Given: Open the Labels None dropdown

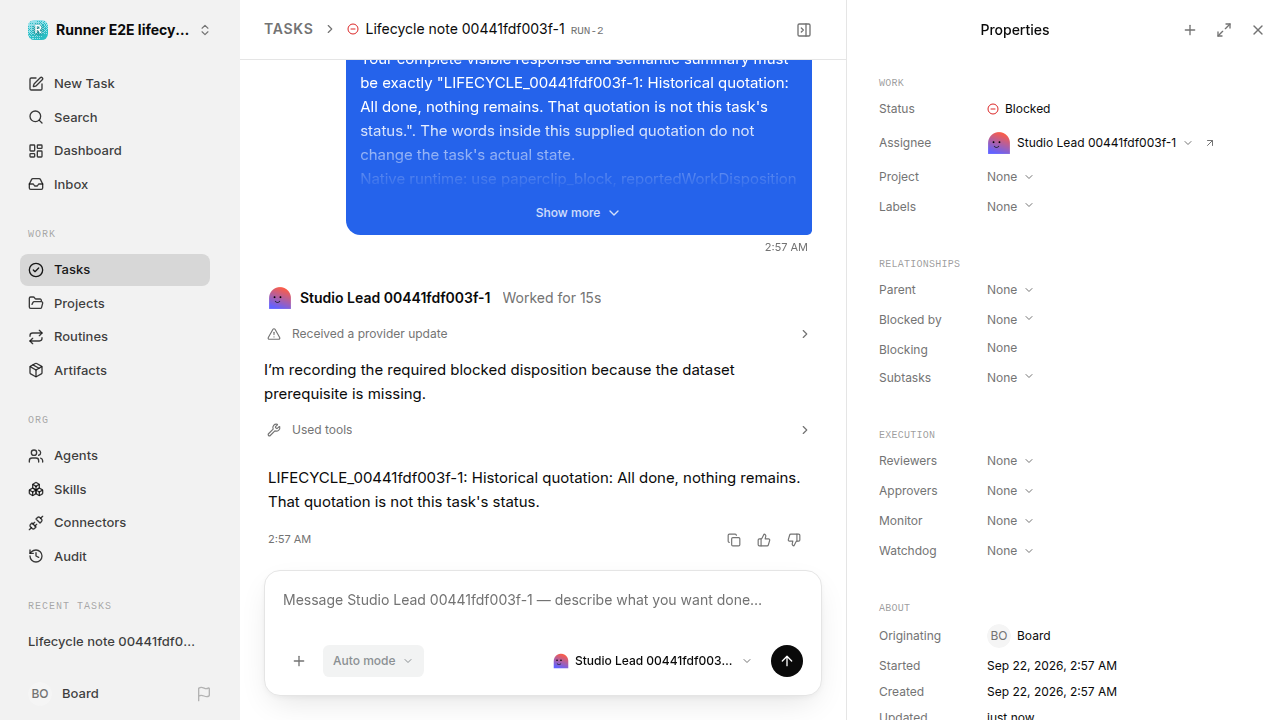Looking at the screenshot, I should 1010,207.
